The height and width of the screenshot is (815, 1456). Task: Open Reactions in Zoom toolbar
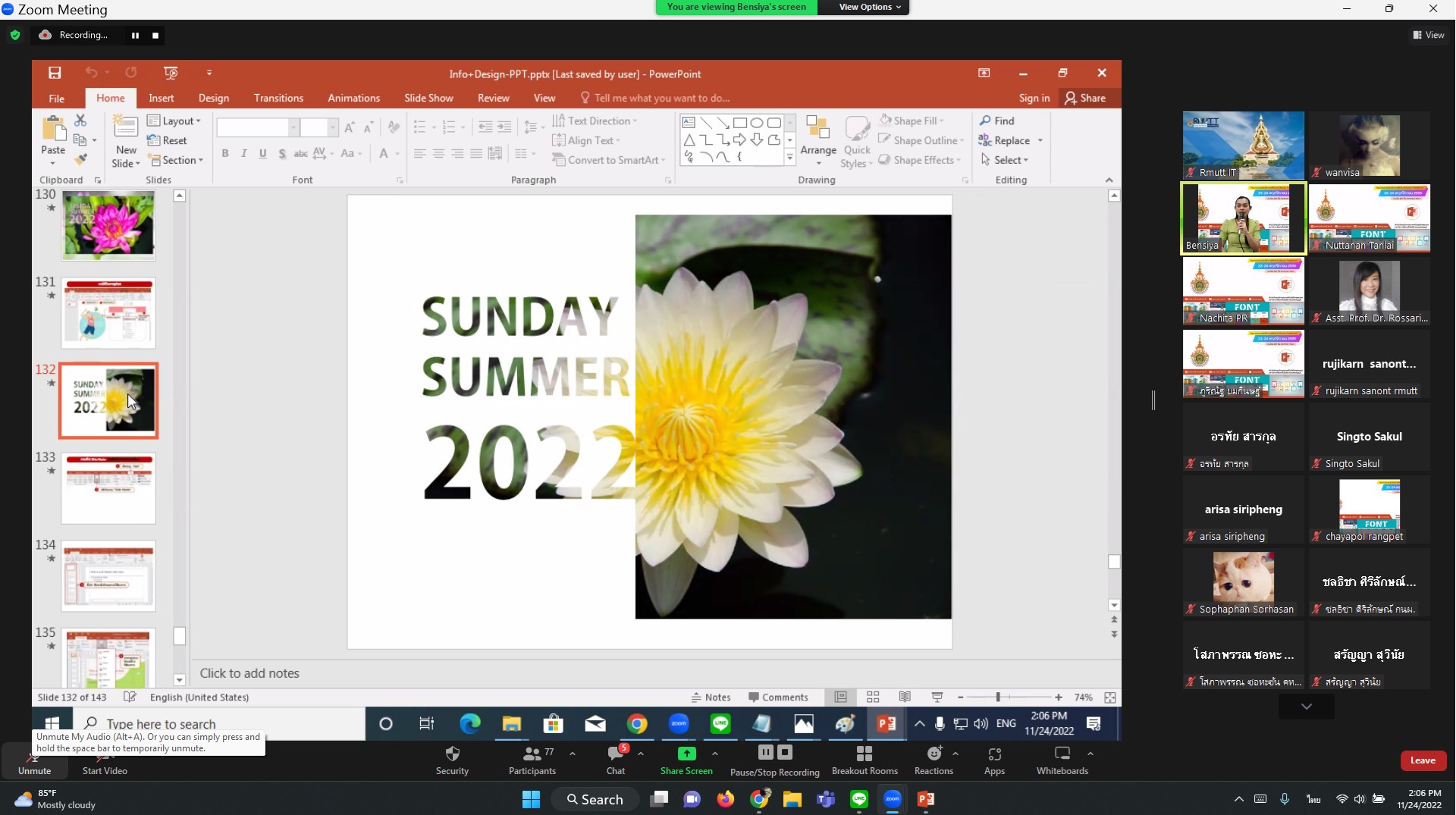[x=934, y=761]
